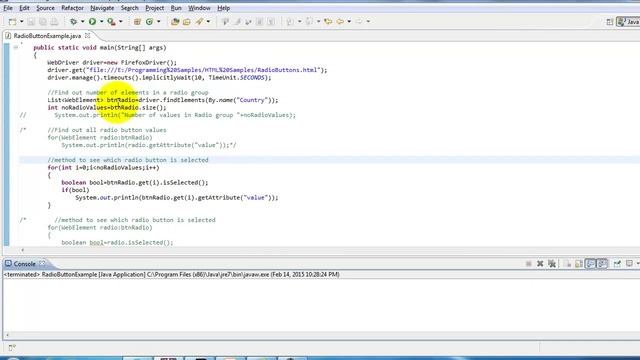640x360 pixels.
Task: Click the file URL string in driver.get
Action: (x=204, y=70)
